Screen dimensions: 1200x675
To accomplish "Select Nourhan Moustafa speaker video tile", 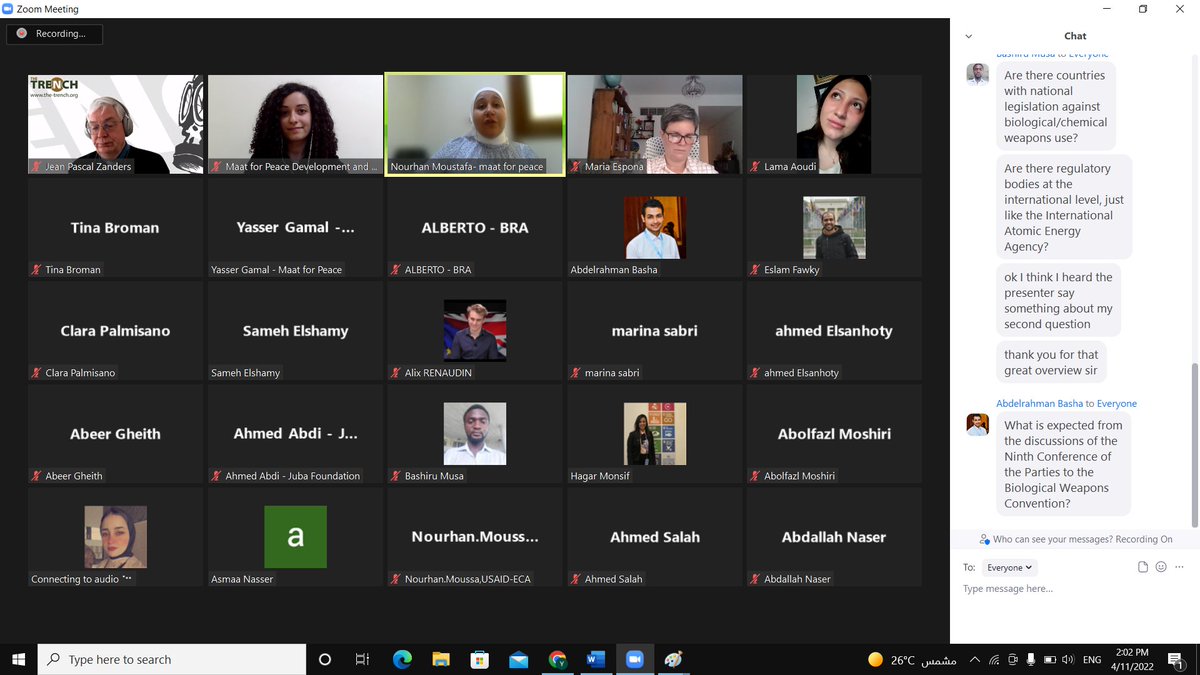I will (x=475, y=124).
